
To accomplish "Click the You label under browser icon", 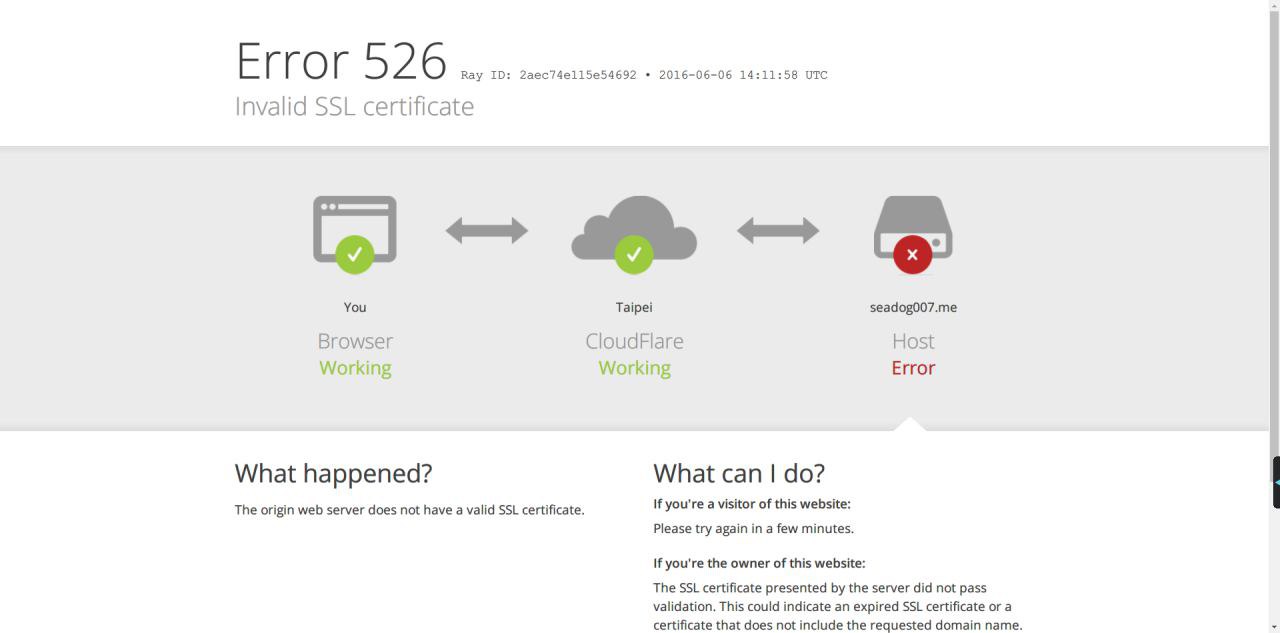I will 355,307.
